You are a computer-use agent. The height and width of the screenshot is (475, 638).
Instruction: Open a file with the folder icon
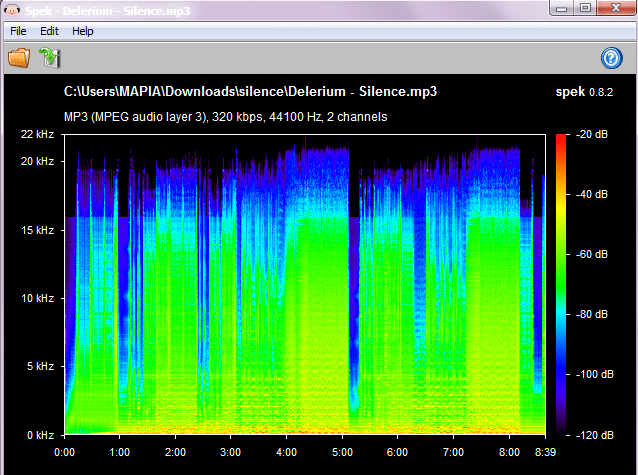click(x=19, y=58)
